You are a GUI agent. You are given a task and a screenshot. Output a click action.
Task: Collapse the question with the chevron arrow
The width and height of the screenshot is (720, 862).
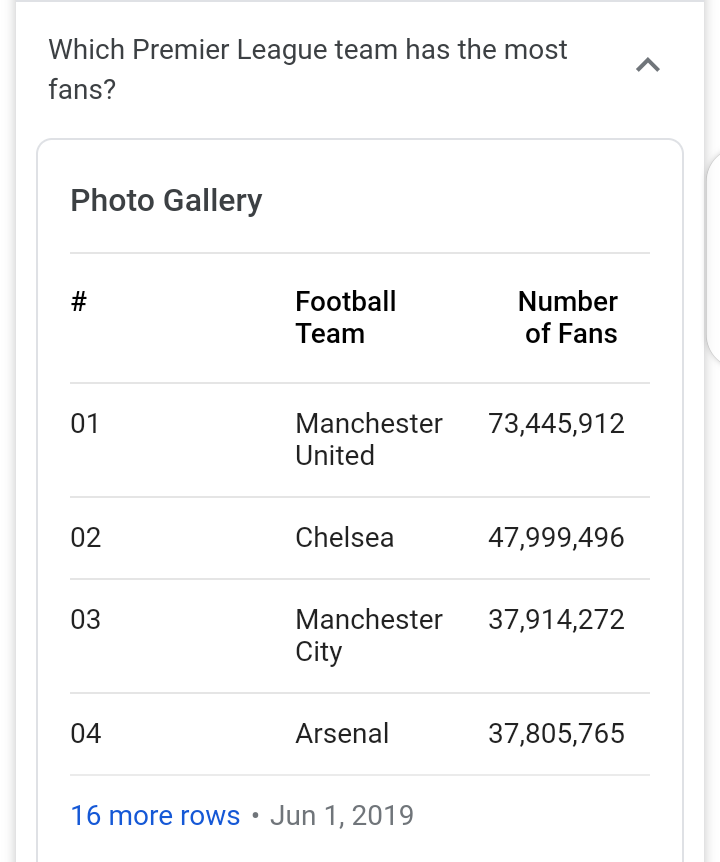[x=648, y=66]
